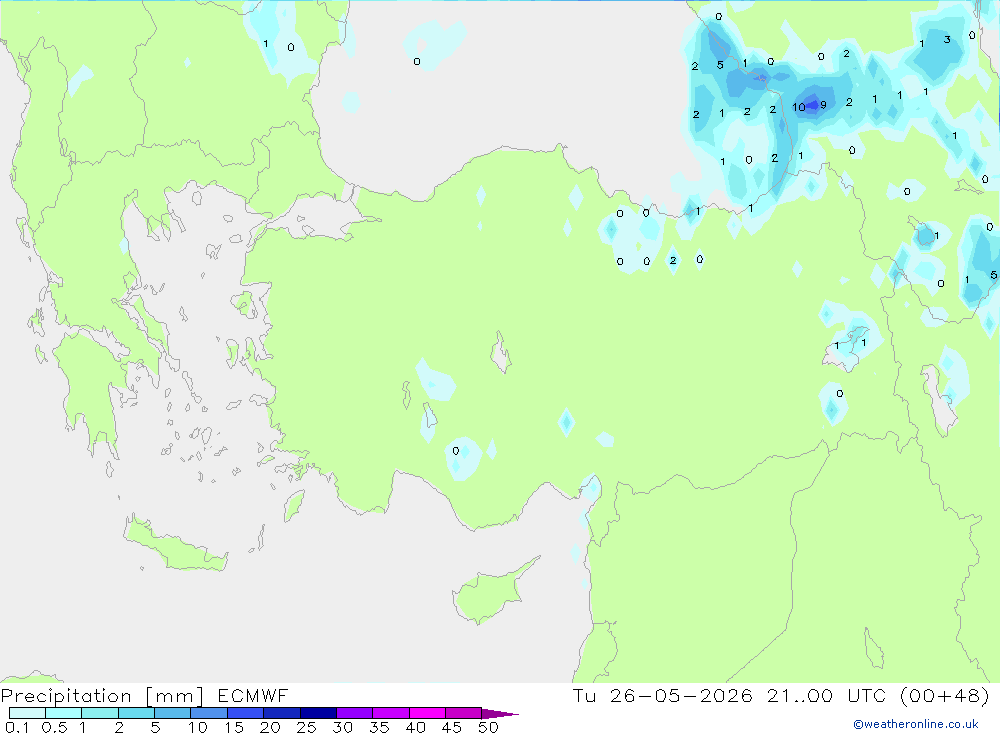Click the 'Precipitation [mm]' title text
The image size is (1000, 733).
102,696
